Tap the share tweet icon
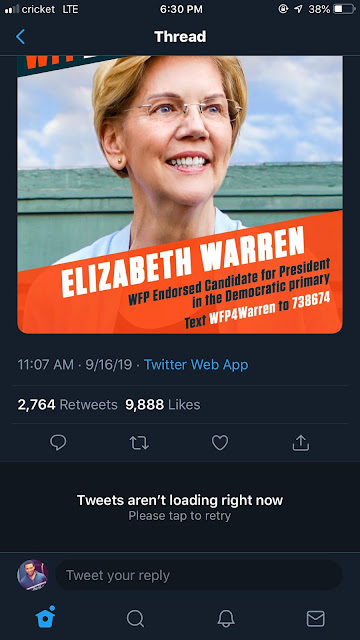360x640 pixels. [x=301, y=442]
